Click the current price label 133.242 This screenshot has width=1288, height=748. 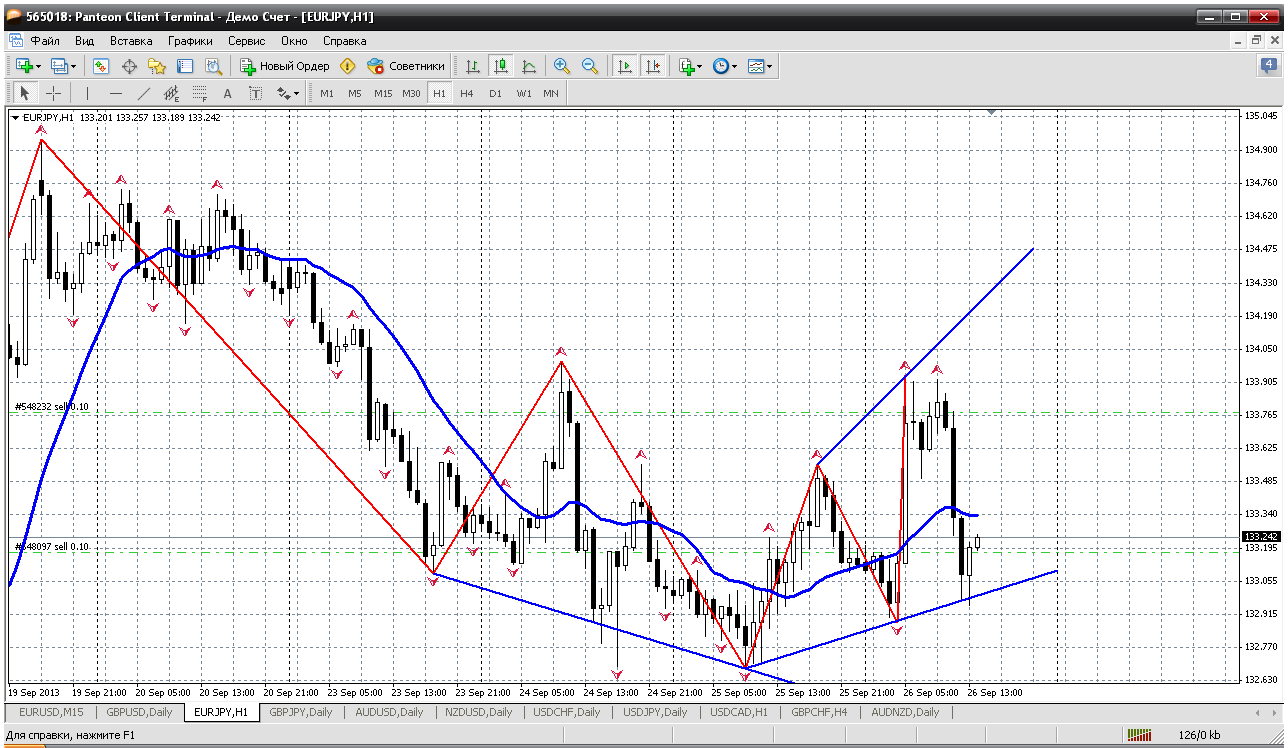tap(1260, 537)
